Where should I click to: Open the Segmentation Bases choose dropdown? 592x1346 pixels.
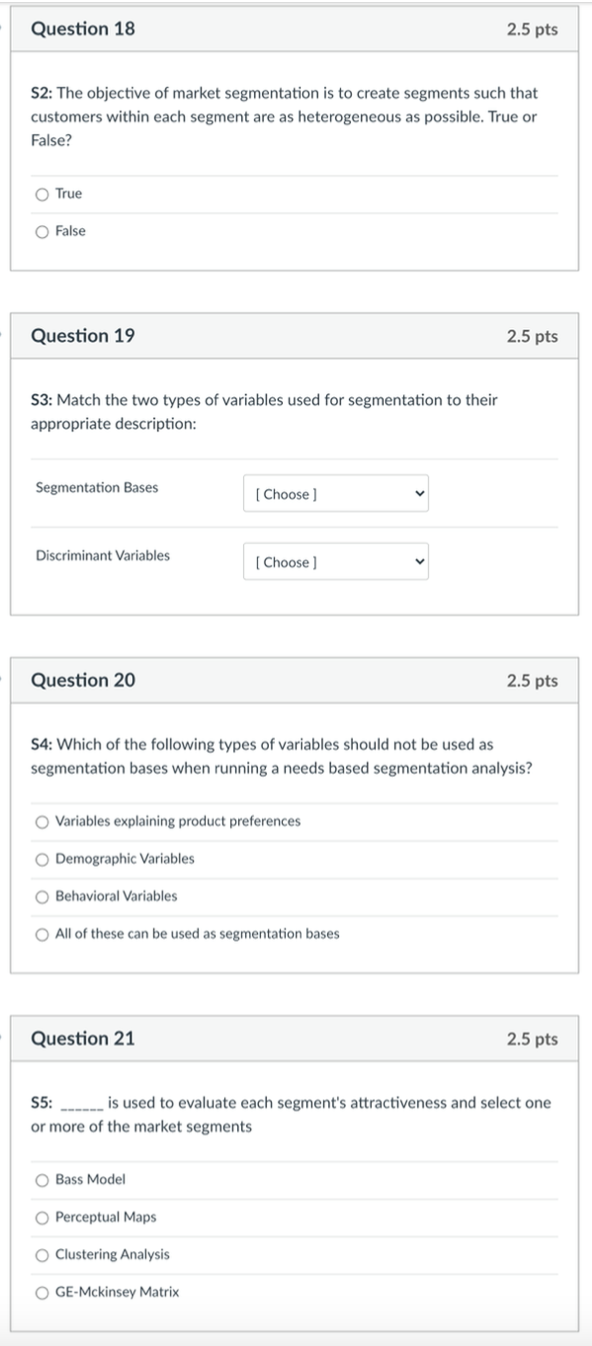[x=336, y=493]
